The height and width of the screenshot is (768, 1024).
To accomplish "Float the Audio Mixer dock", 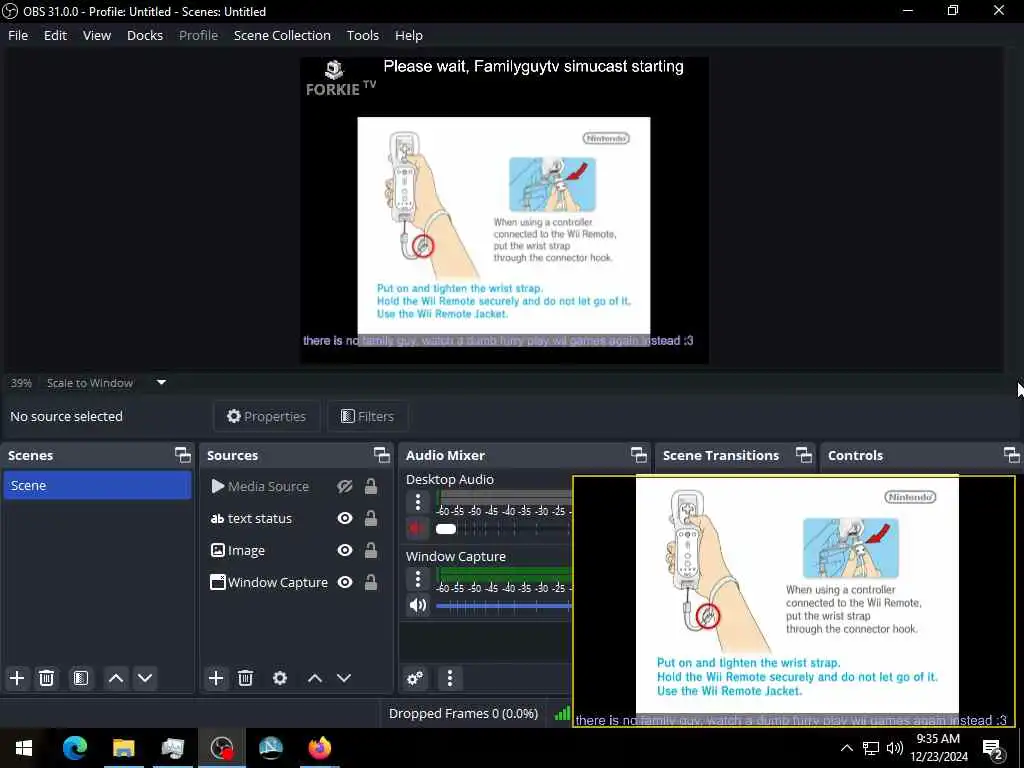I will 639,455.
